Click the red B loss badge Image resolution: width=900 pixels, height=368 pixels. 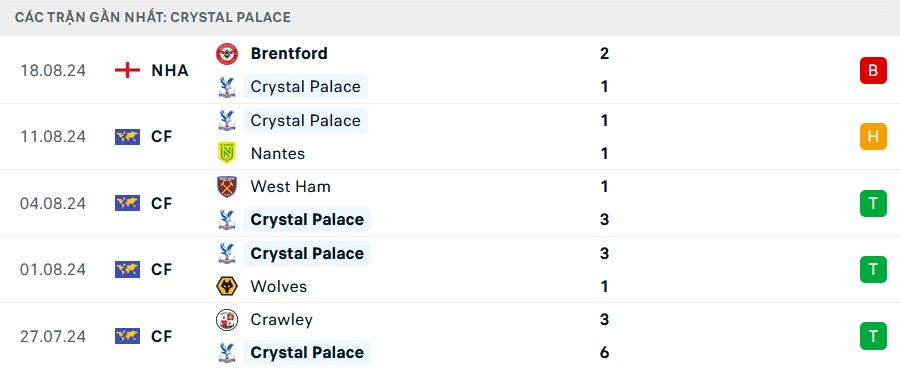pyautogui.click(x=873, y=71)
